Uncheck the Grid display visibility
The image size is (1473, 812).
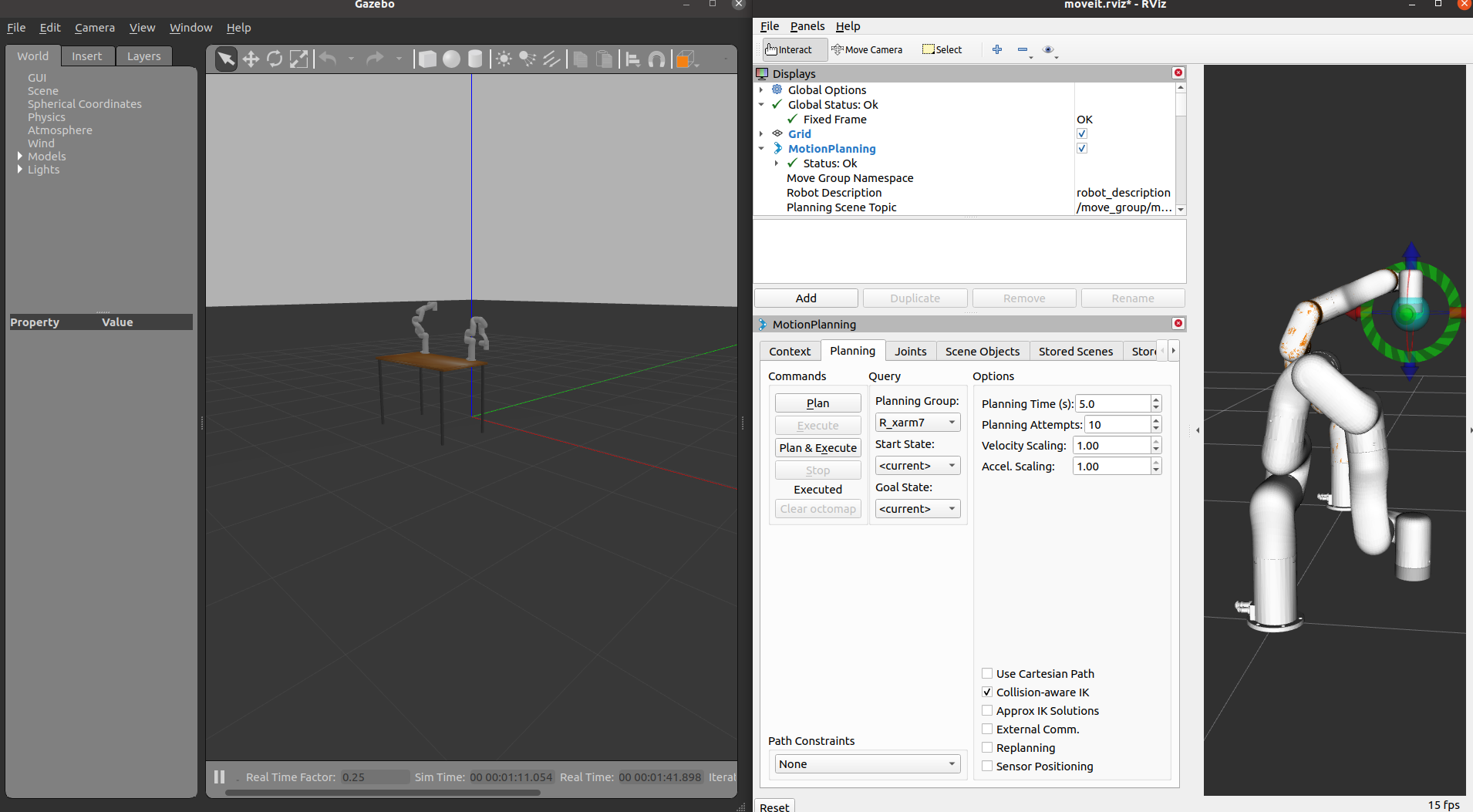pos(1081,133)
